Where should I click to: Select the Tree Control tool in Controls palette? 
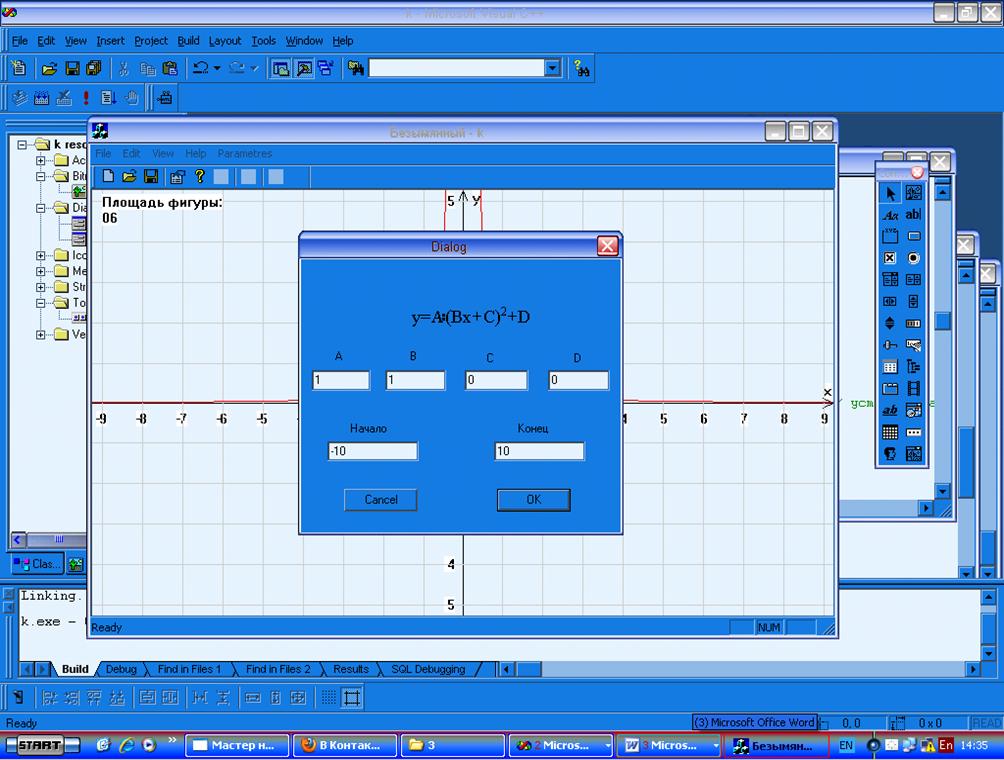(x=913, y=367)
